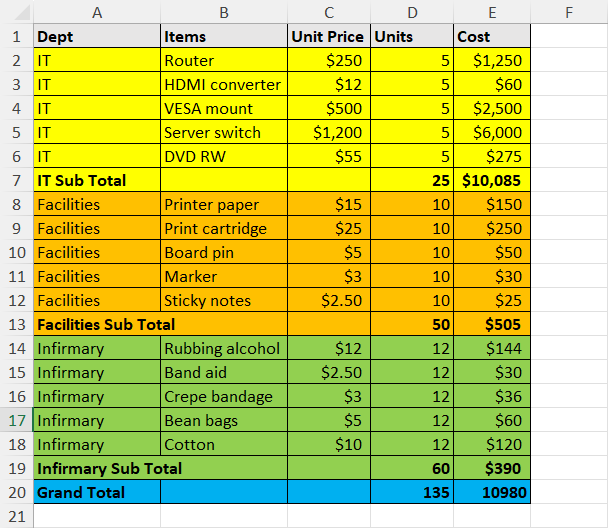This screenshot has width=608, height=528.
Task: Select the Server switch cell
Action: pyautogui.click(x=224, y=133)
